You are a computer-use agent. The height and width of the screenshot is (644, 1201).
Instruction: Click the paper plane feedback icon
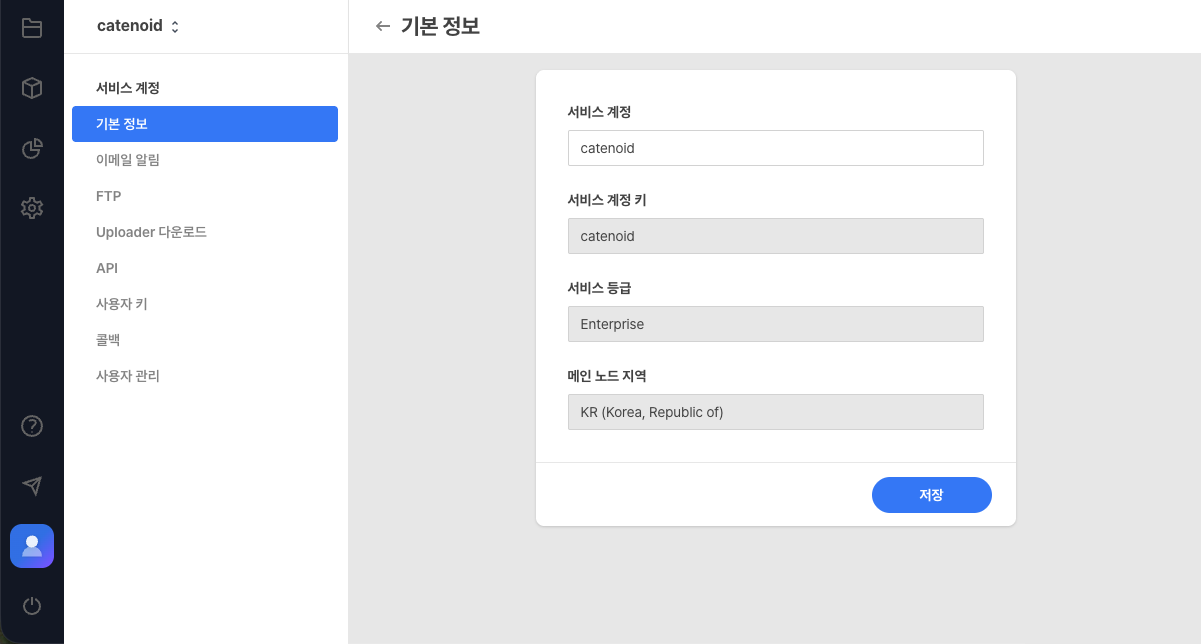pyautogui.click(x=31, y=486)
